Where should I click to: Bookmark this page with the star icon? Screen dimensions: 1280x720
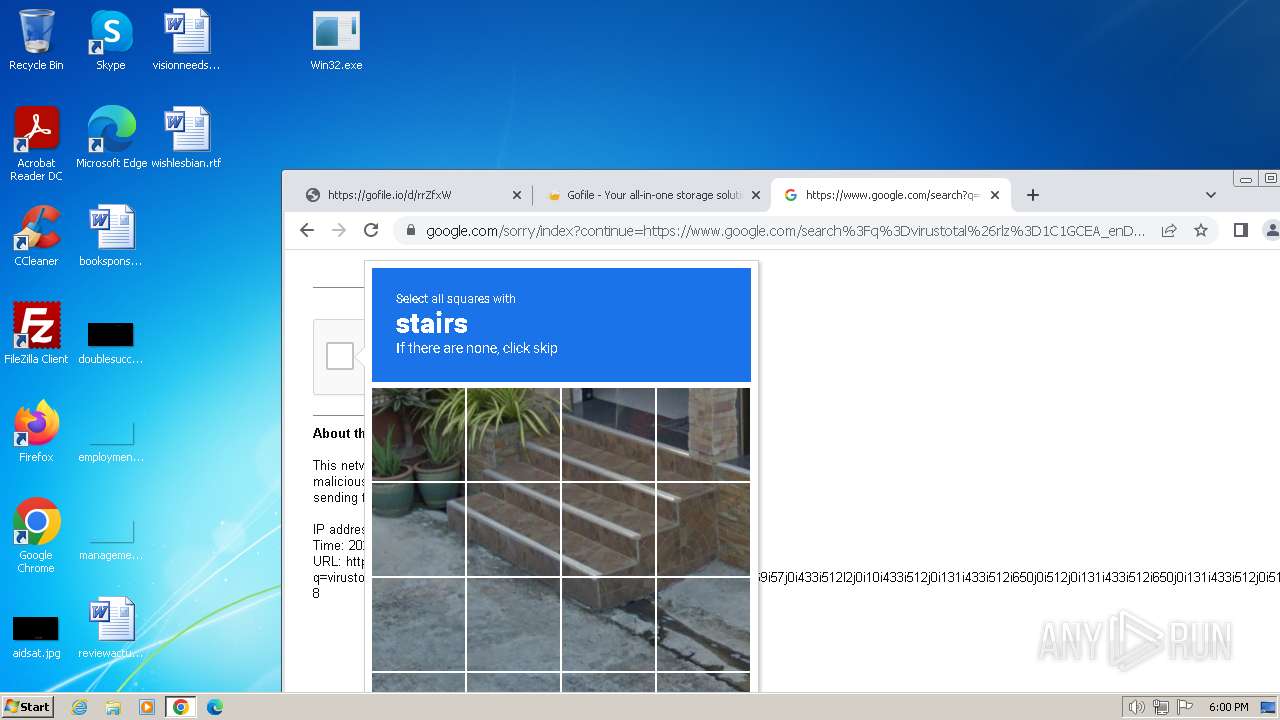[1201, 230]
